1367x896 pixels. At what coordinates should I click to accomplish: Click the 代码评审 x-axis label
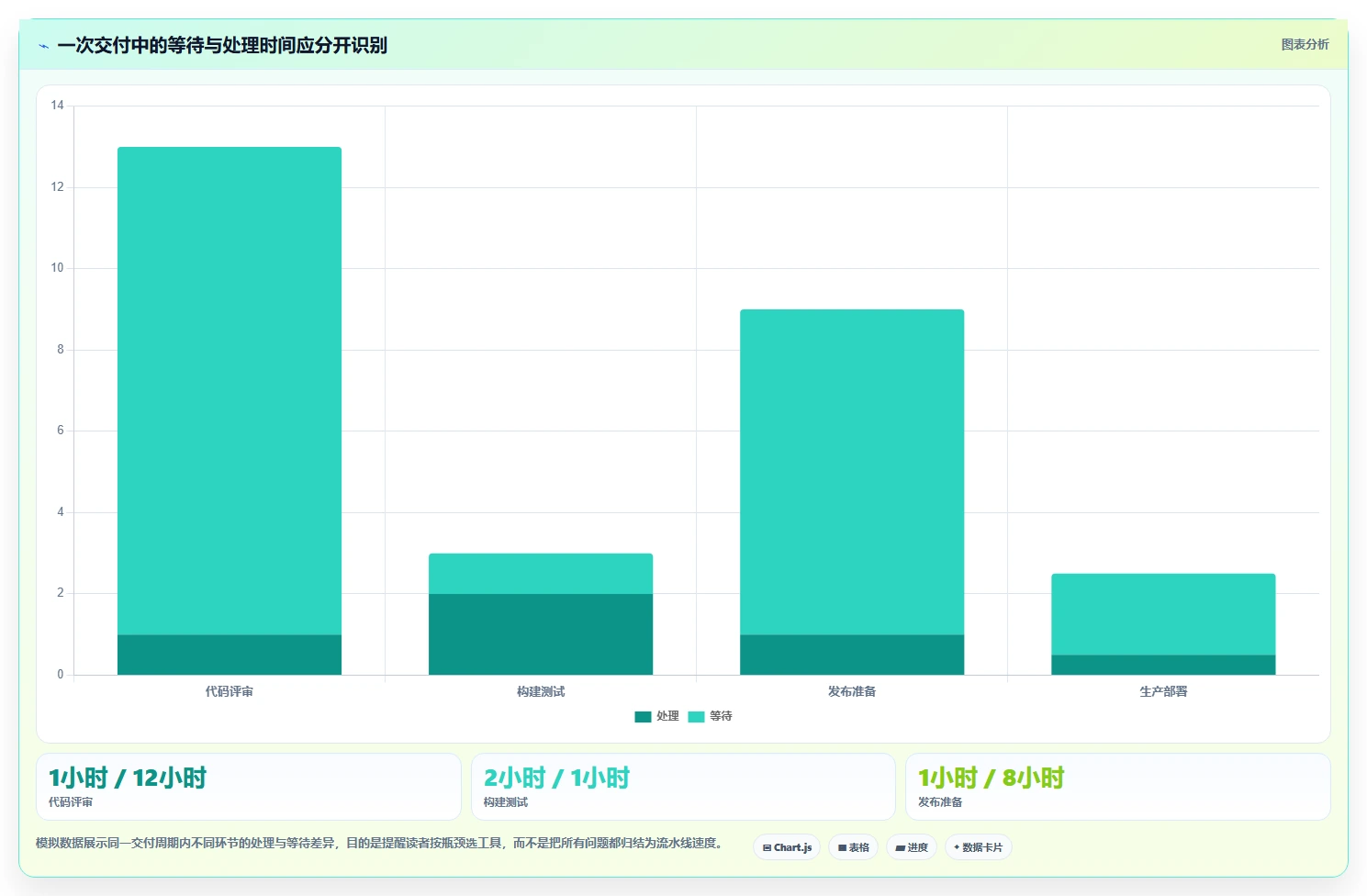tap(230, 691)
